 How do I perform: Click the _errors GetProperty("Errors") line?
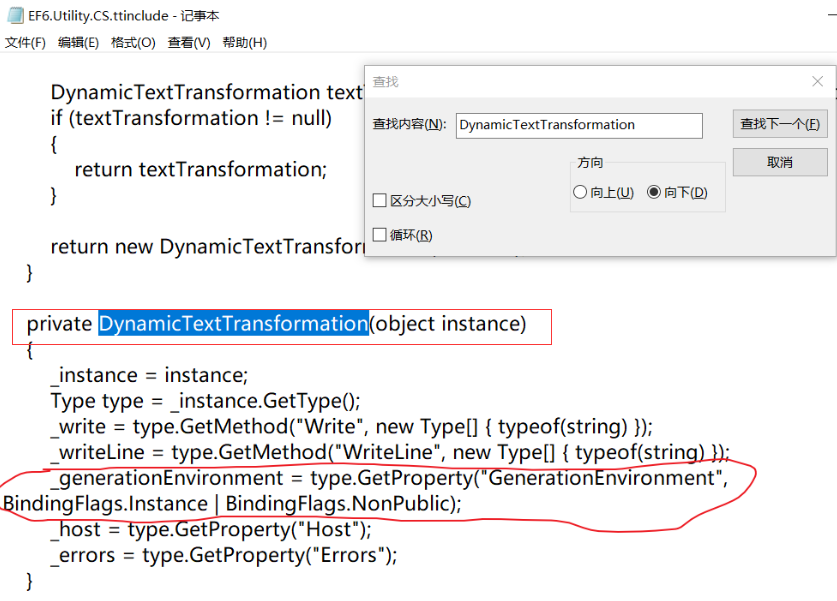[x=224, y=555]
